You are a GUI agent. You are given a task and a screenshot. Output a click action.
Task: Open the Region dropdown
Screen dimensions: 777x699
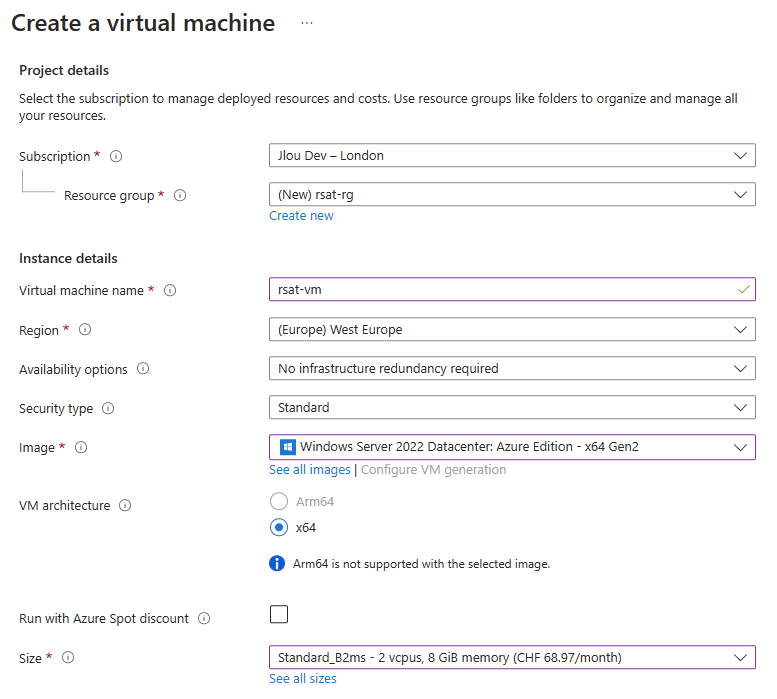pyautogui.click(x=512, y=329)
